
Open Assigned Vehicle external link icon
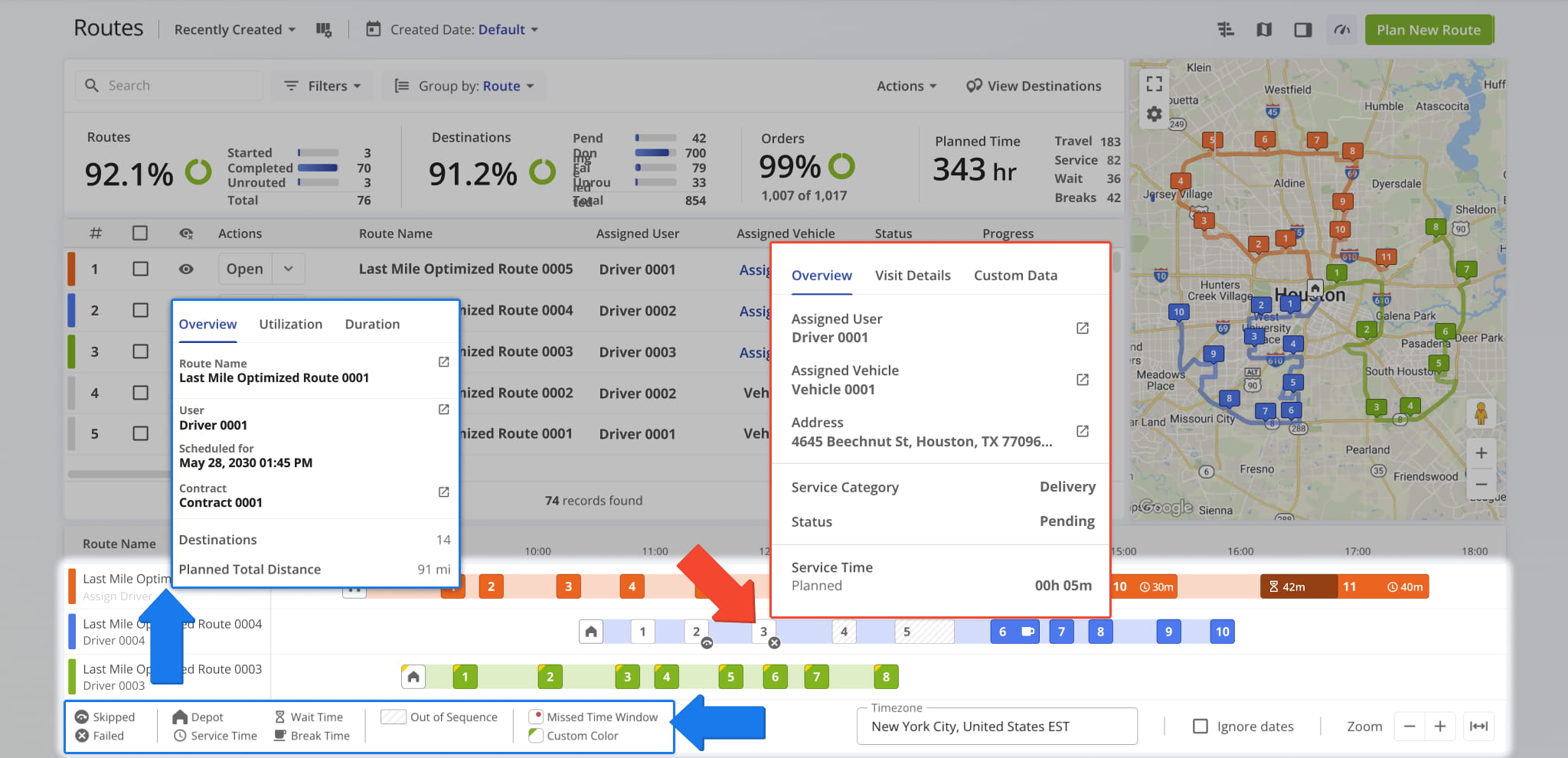point(1082,380)
